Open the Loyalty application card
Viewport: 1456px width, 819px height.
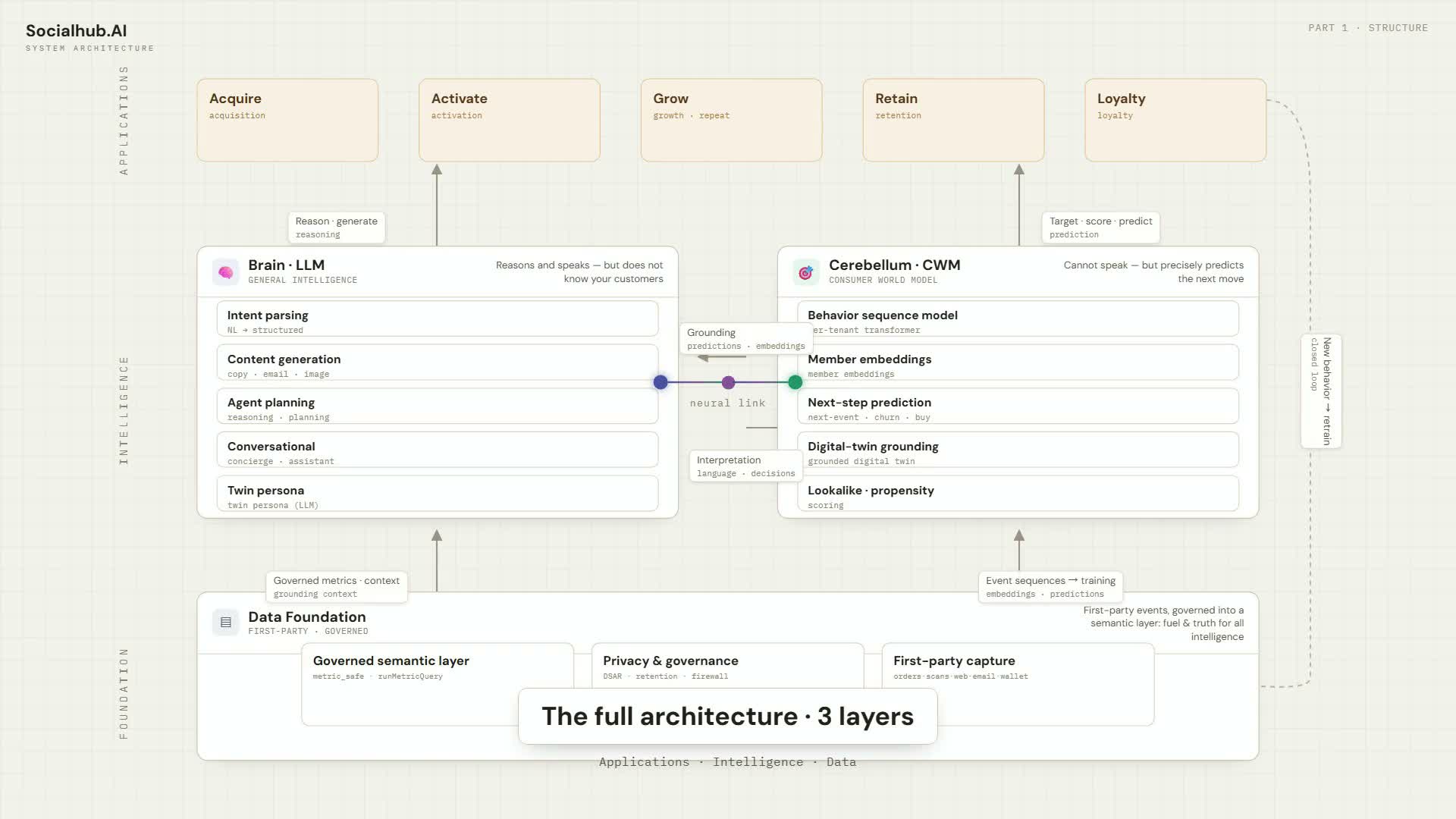pos(1175,120)
